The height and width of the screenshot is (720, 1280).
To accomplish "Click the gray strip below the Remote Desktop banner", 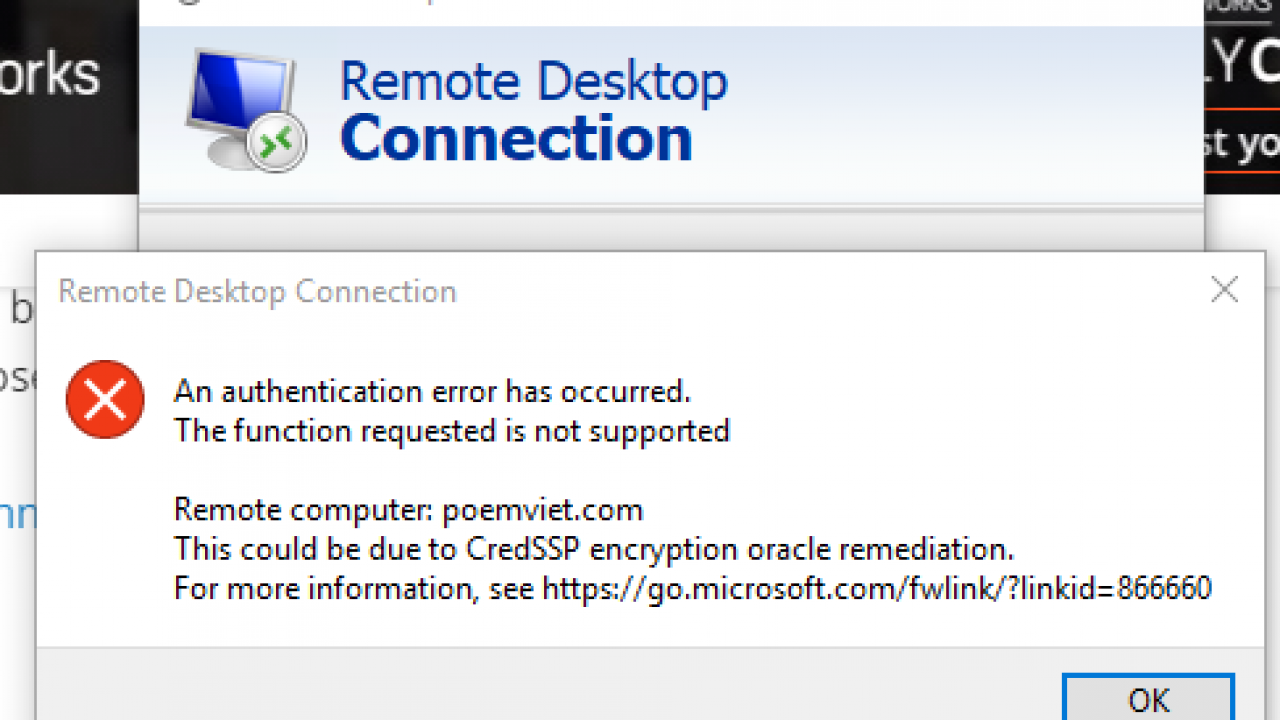I will 670,232.
